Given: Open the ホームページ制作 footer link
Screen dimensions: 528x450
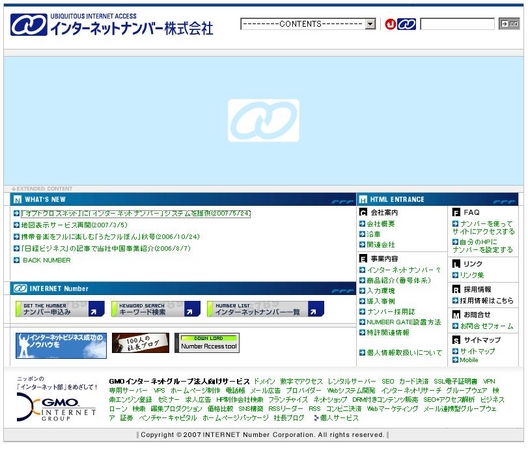Looking at the screenshot, I should coord(195,390).
